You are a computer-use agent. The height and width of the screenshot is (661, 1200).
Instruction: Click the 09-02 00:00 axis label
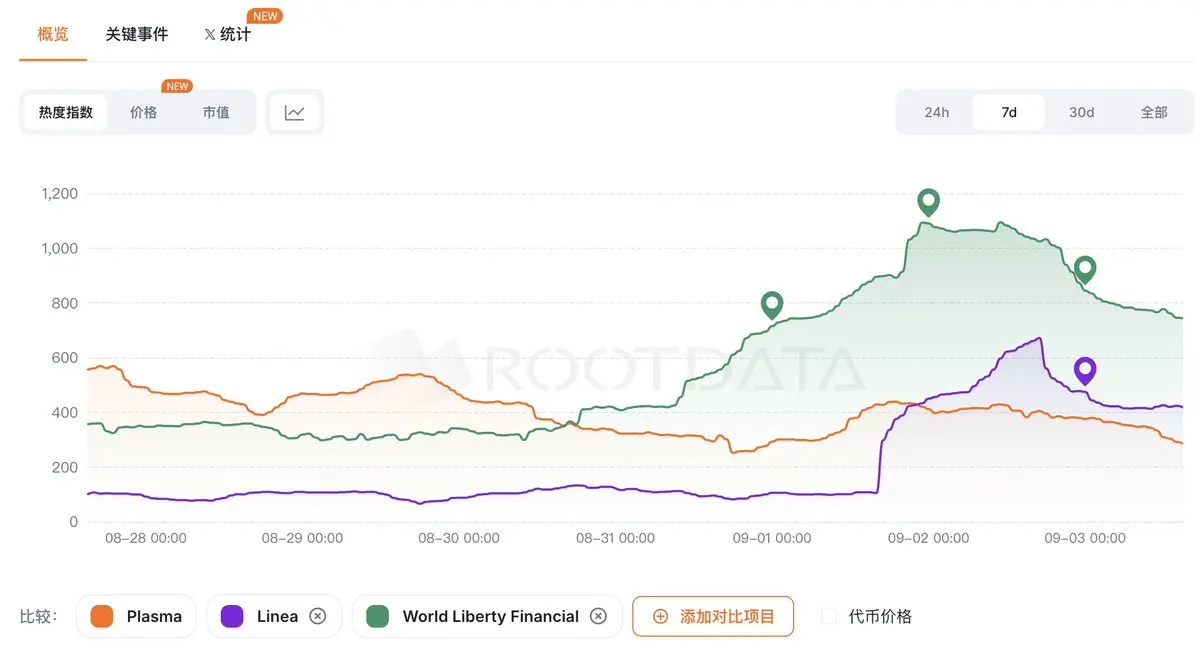click(x=929, y=538)
